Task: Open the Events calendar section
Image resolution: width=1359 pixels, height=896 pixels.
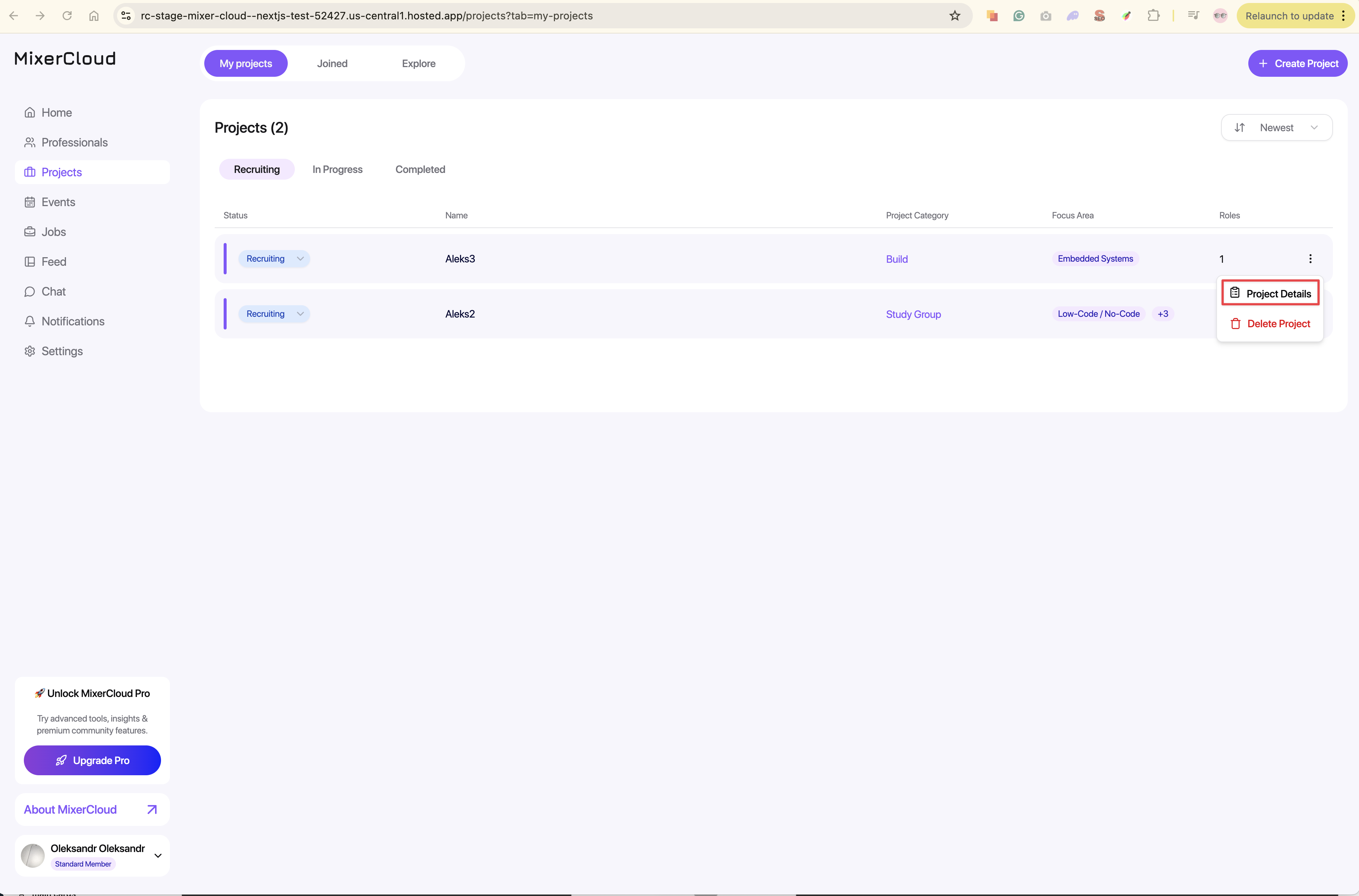Action: pyautogui.click(x=58, y=202)
